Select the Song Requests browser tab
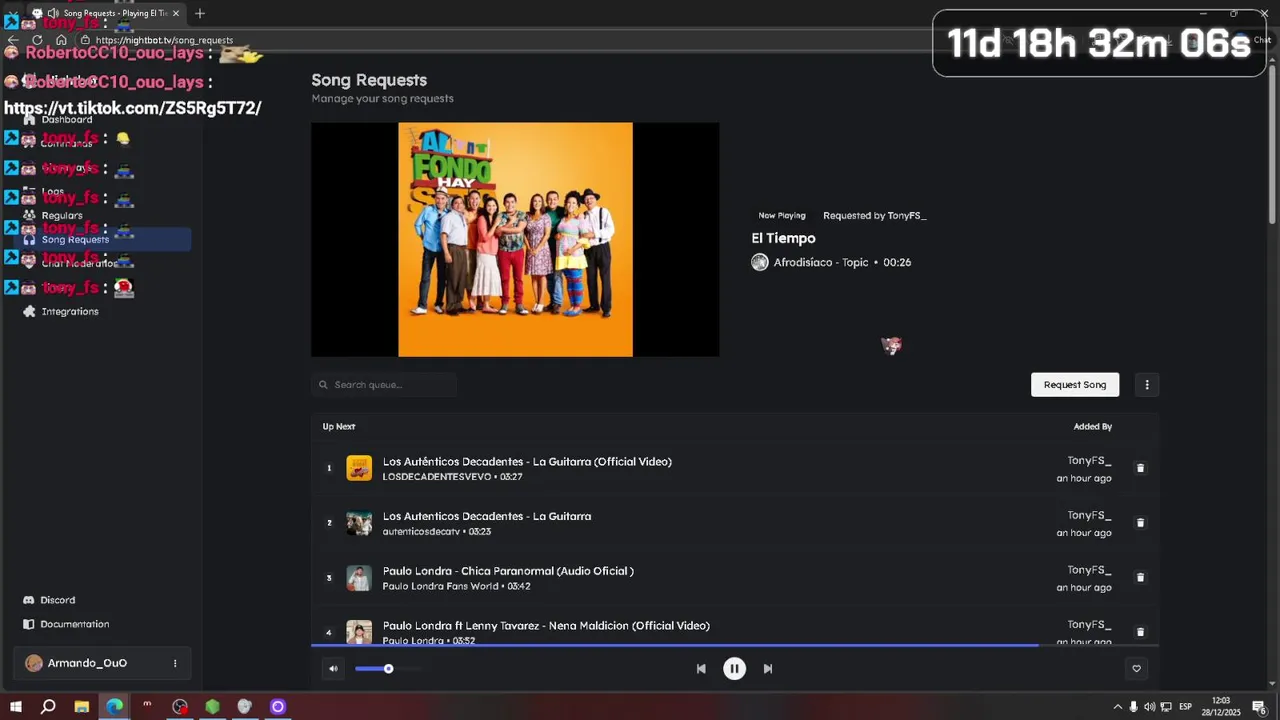 107,13
